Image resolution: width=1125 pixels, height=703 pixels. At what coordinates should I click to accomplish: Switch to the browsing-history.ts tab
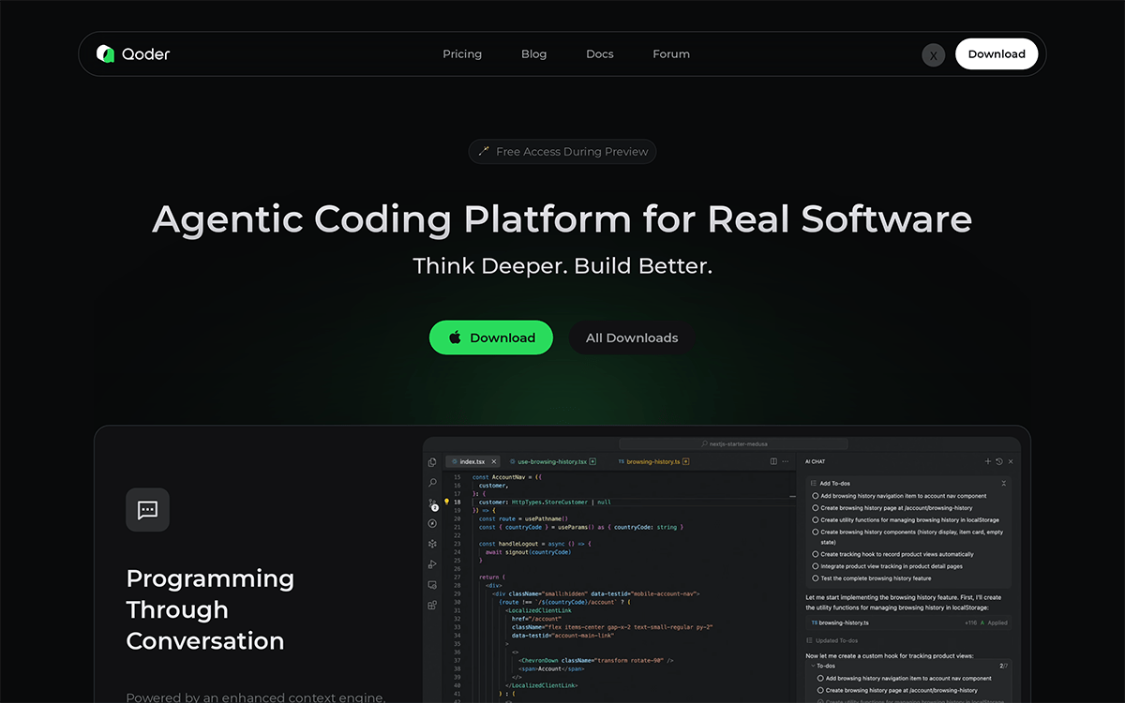click(x=650, y=461)
